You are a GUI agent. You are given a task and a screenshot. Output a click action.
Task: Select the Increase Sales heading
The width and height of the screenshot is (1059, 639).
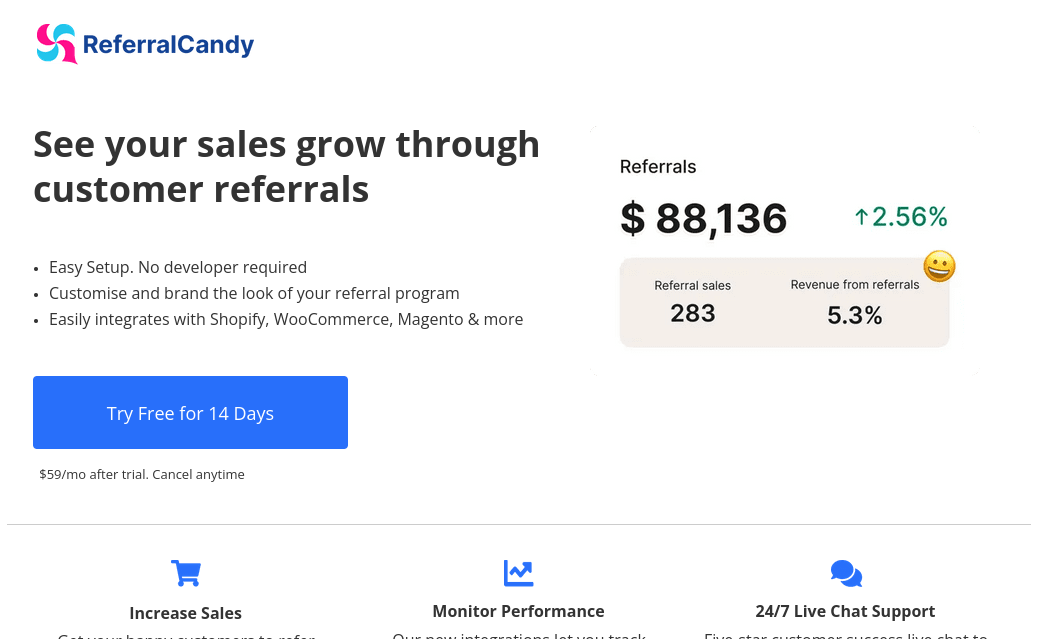(x=185, y=613)
